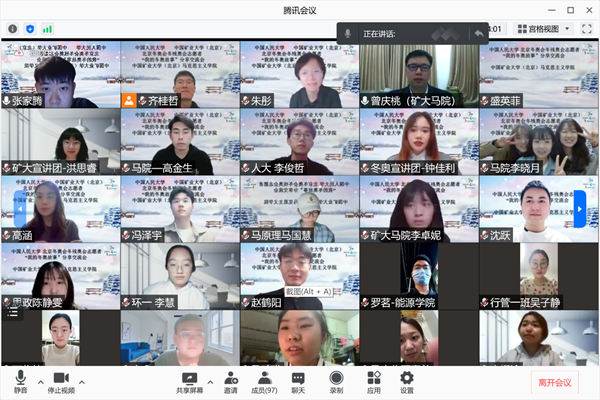600x400 pixels.
Task: Stop video with the camera button
Action: 61,381
